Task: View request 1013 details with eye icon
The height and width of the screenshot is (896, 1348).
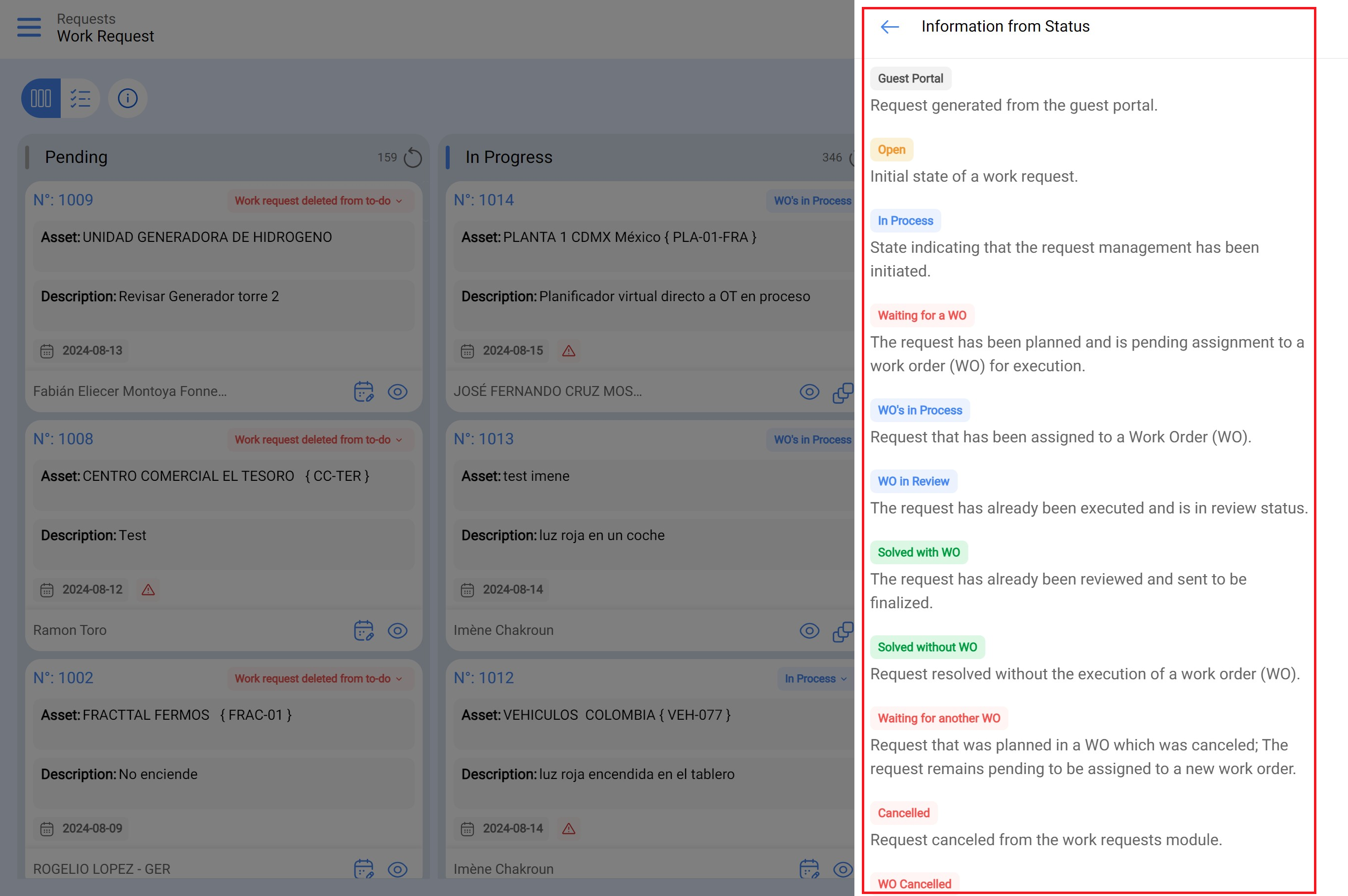Action: [809, 631]
